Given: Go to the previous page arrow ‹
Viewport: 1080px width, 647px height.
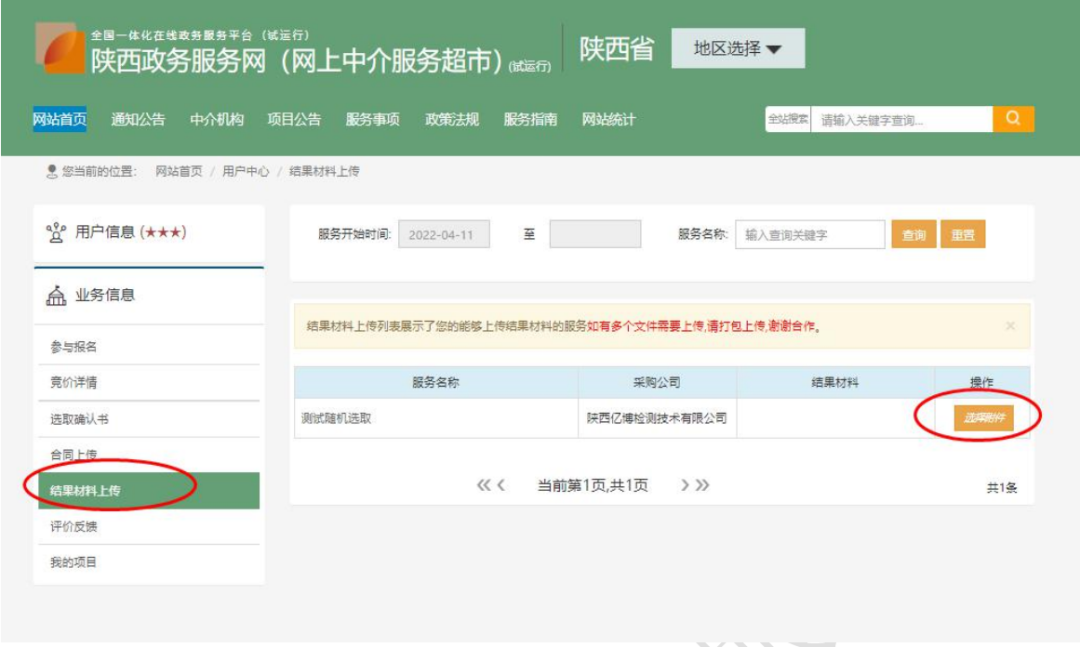Looking at the screenshot, I should point(501,485).
